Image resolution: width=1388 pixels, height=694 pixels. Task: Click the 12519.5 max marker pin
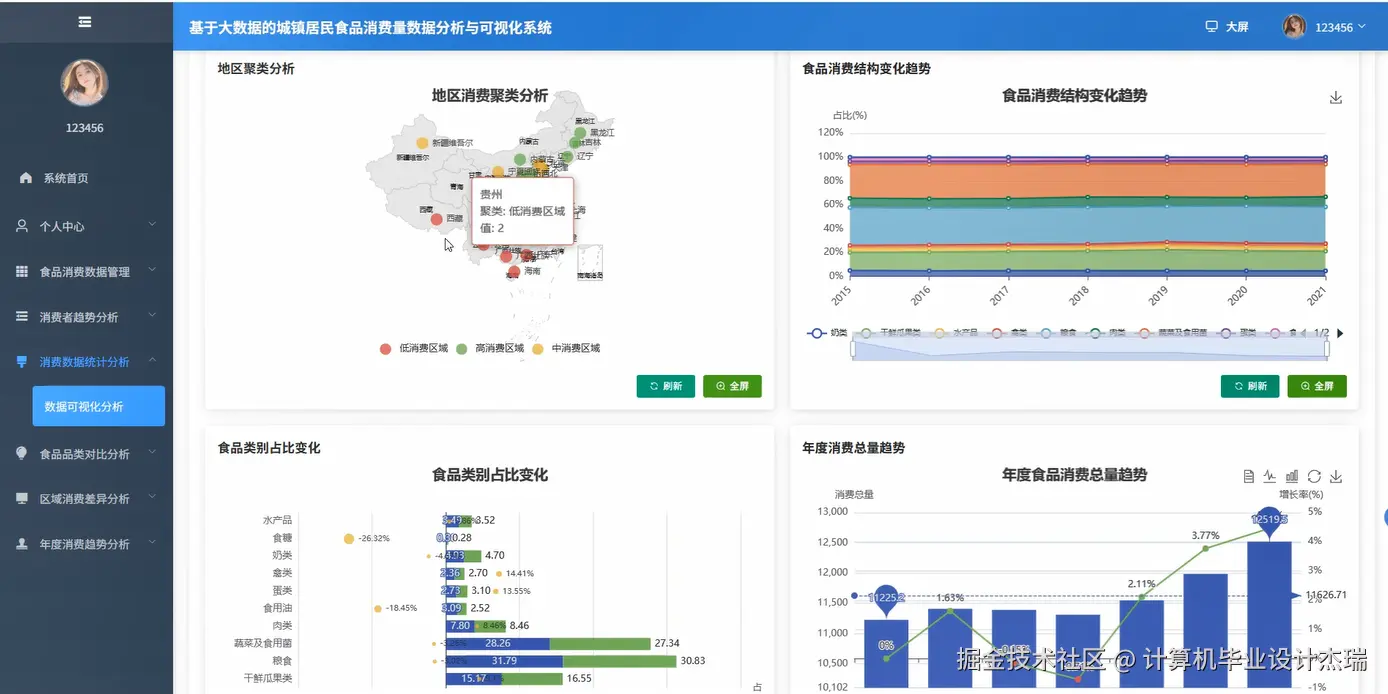pyautogui.click(x=1269, y=521)
